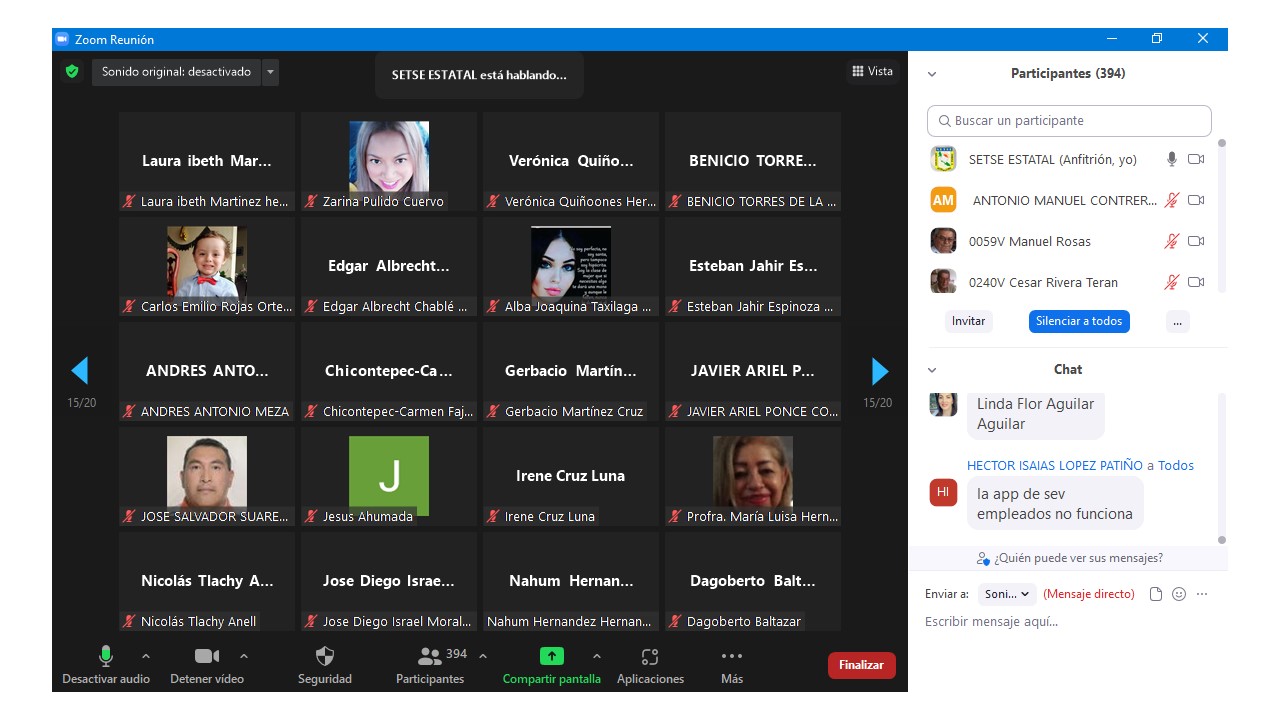This screenshot has height=720, width=1280.
Task: Toggle microphone with Desactivar audio
Action: point(105,657)
